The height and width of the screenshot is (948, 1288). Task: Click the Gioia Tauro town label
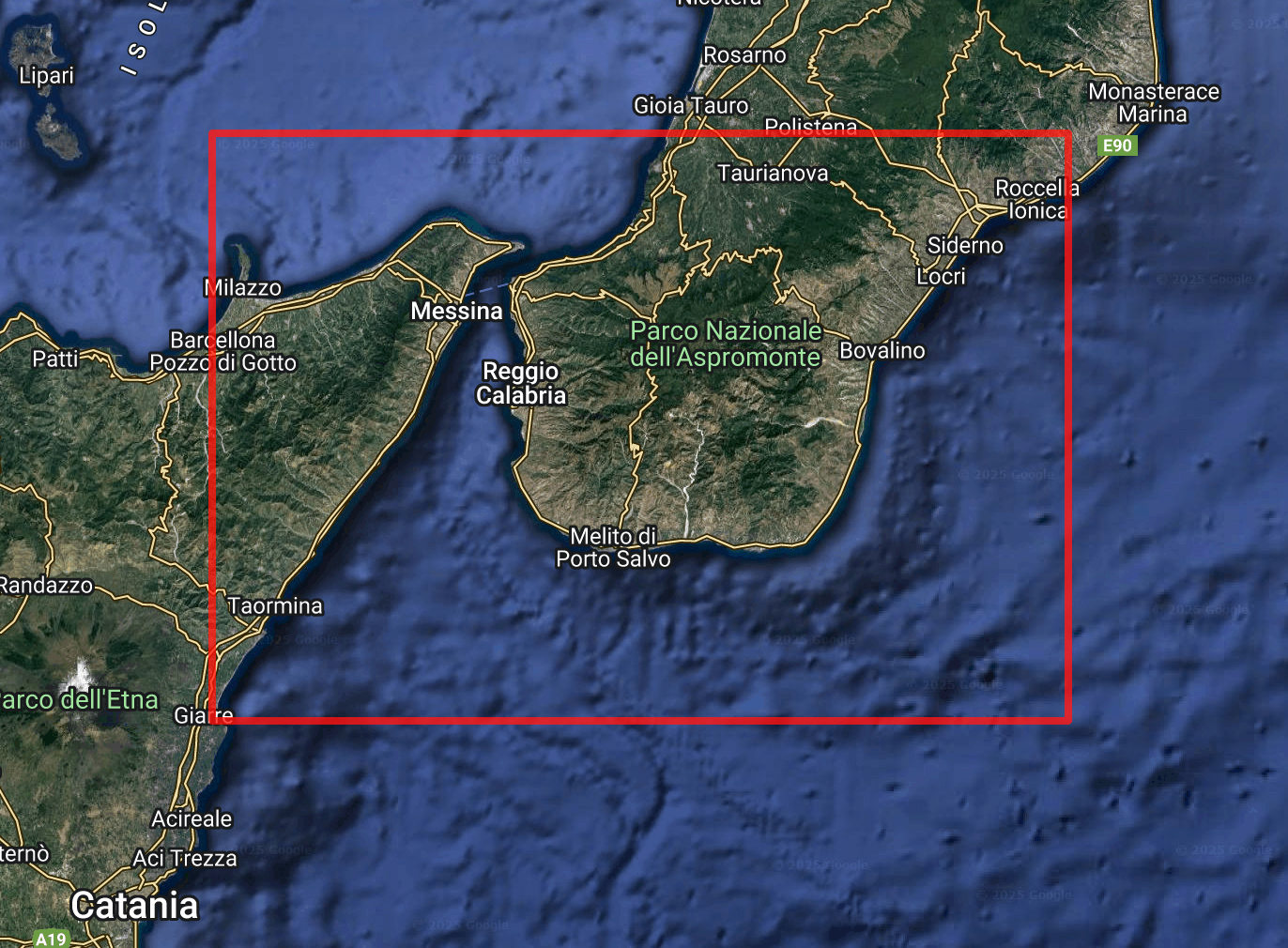tap(691, 106)
